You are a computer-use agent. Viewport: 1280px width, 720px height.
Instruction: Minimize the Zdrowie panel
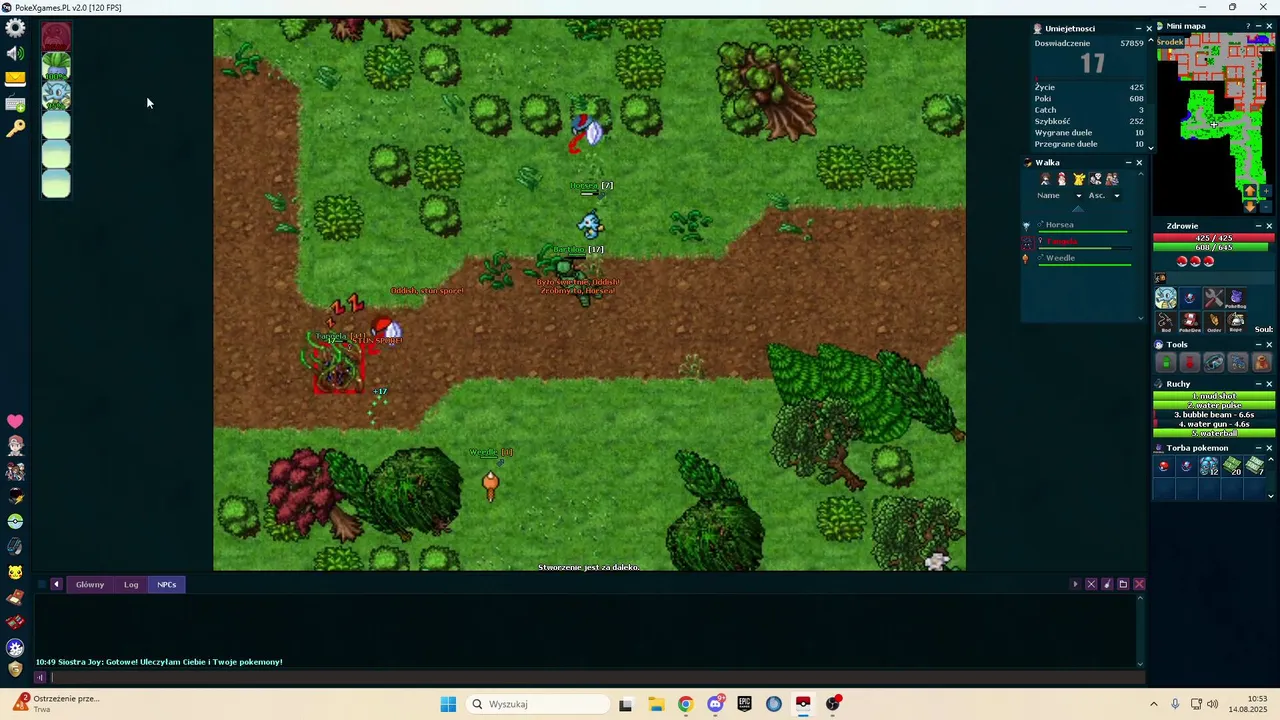(x=1258, y=226)
